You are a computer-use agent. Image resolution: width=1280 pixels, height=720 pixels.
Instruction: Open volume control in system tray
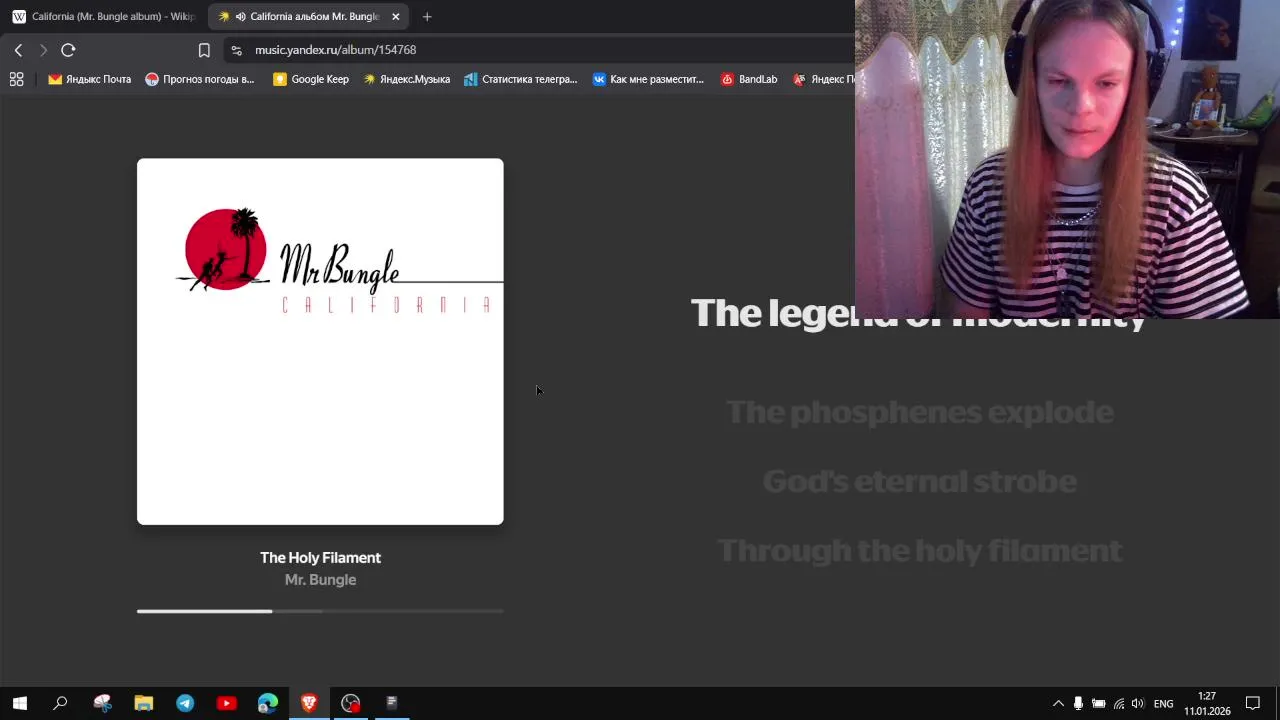click(1138, 704)
